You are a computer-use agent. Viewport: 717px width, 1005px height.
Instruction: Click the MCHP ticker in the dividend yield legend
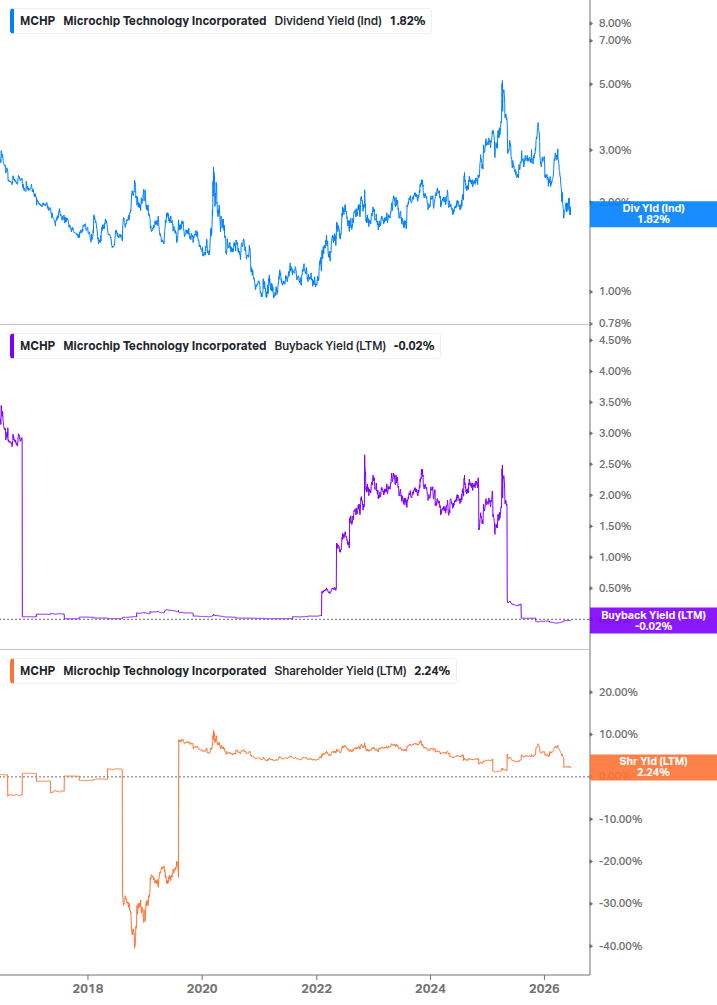(37, 21)
